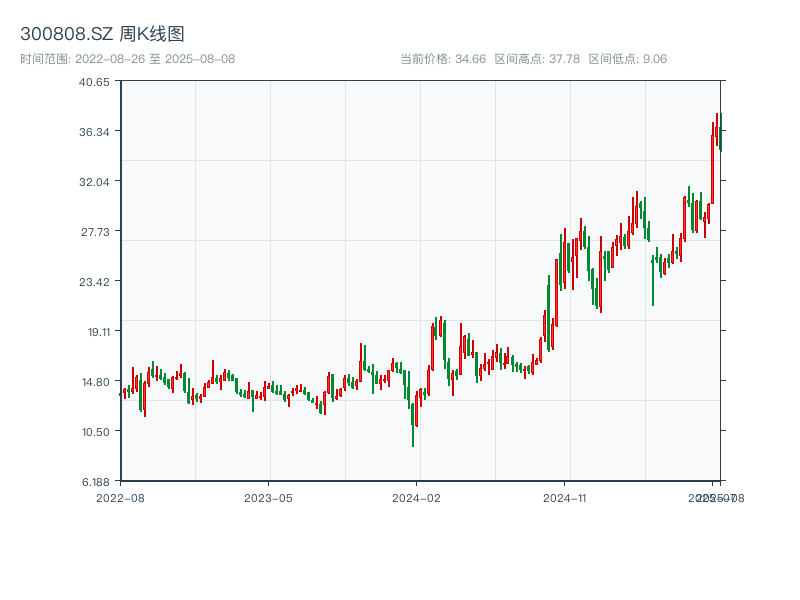Click the 40.65 y-axis price label
The height and width of the screenshot is (600, 800).
94,82
